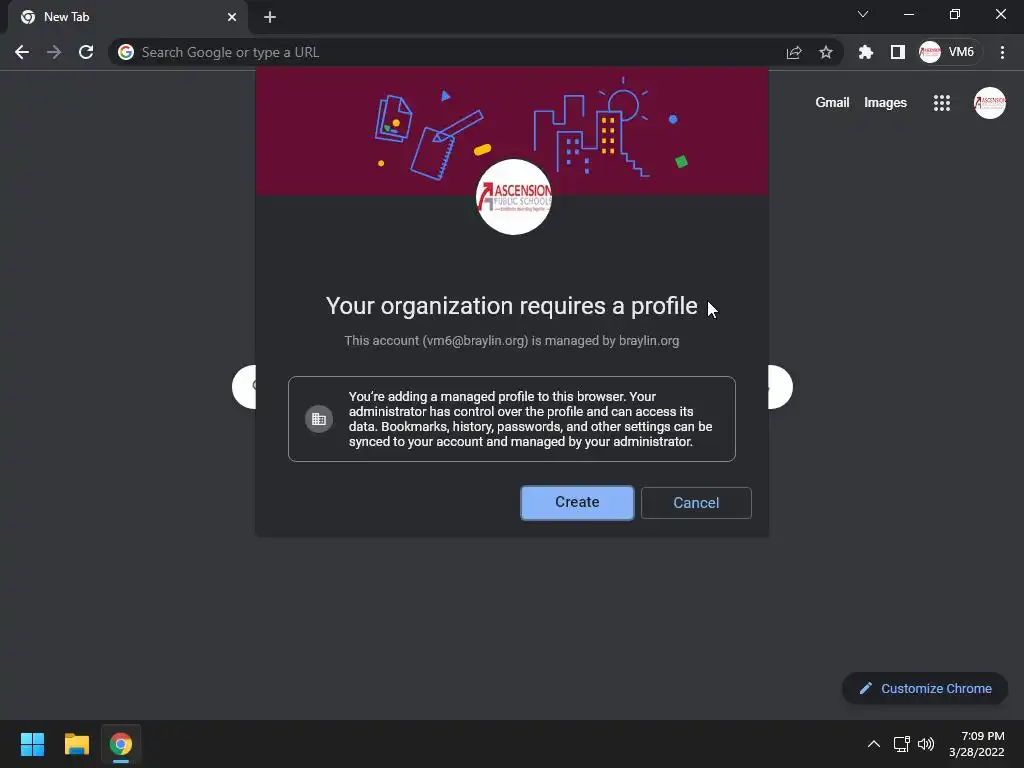
Task: Open the Extensions puzzle icon
Action: coord(865,52)
